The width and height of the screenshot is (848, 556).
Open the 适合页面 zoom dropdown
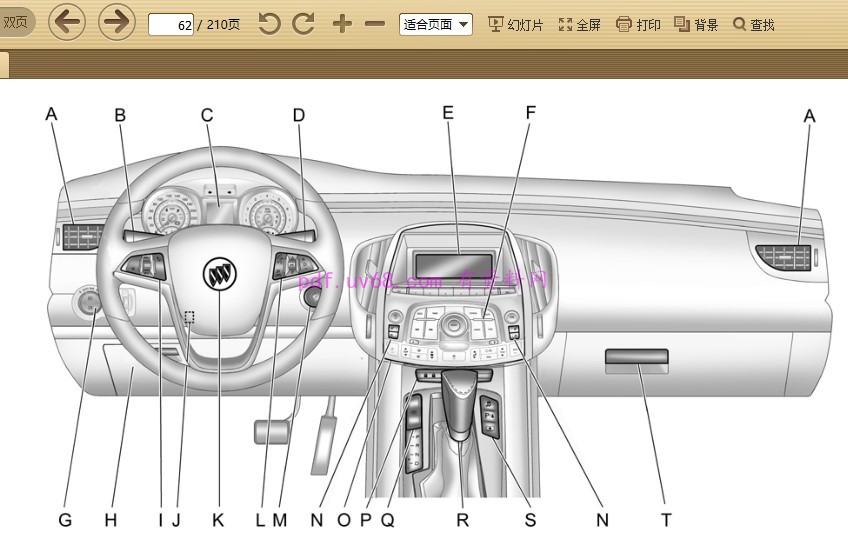[435, 25]
